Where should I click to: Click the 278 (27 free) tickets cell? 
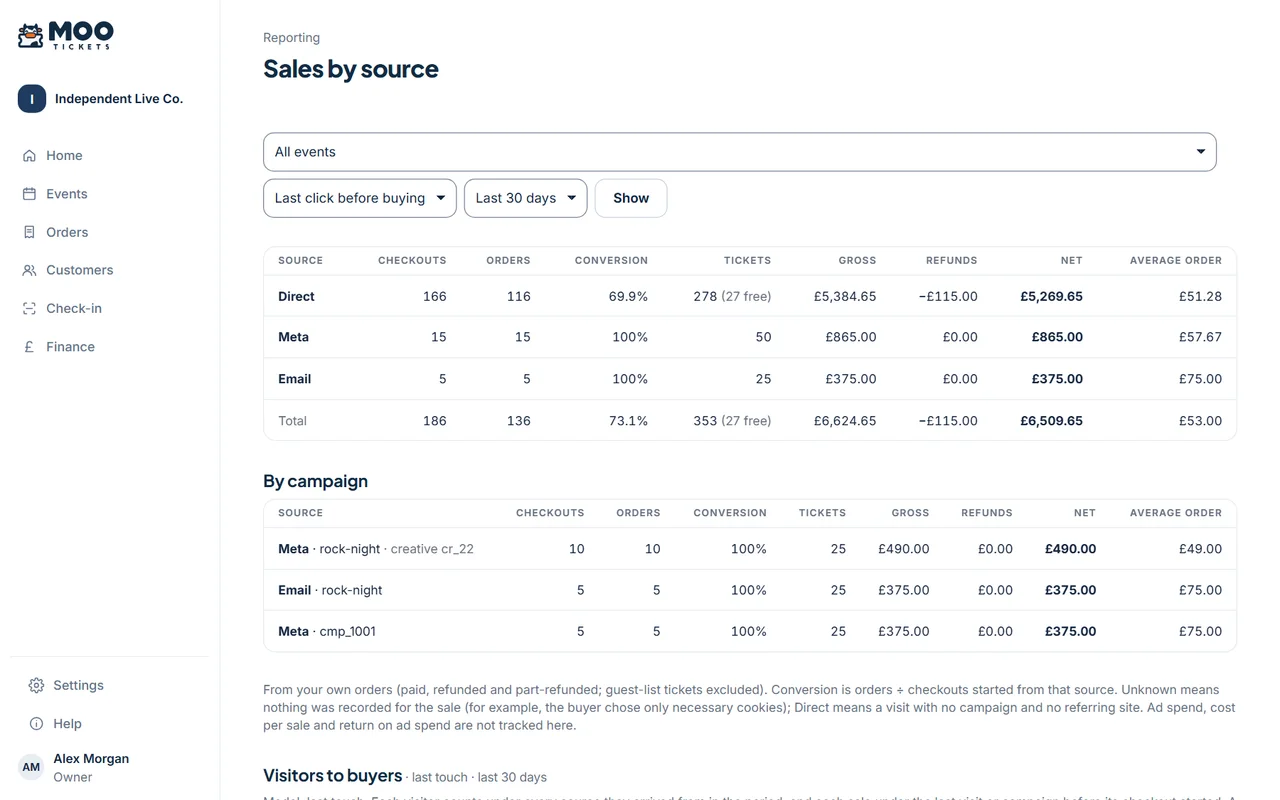(732, 296)
